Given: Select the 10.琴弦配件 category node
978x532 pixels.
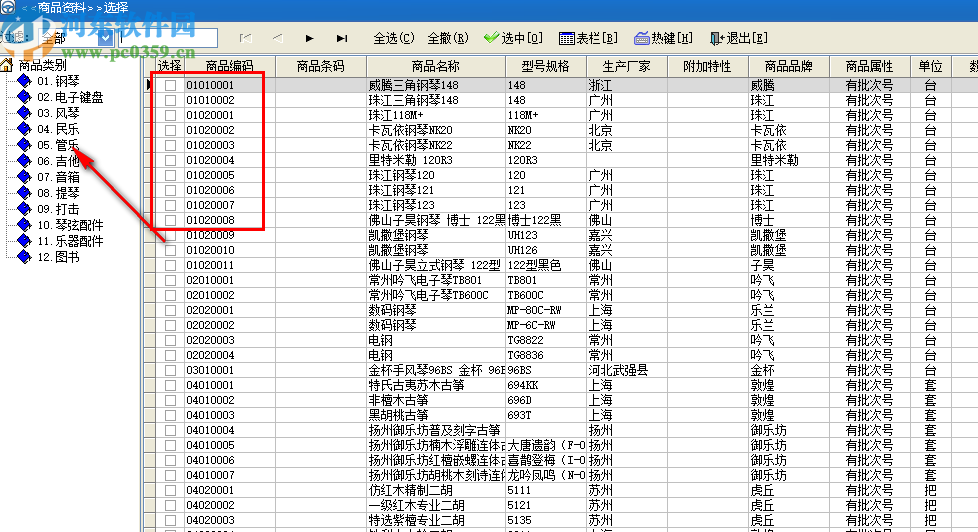Looking at the screenshot, I should (x=70, y=225).
